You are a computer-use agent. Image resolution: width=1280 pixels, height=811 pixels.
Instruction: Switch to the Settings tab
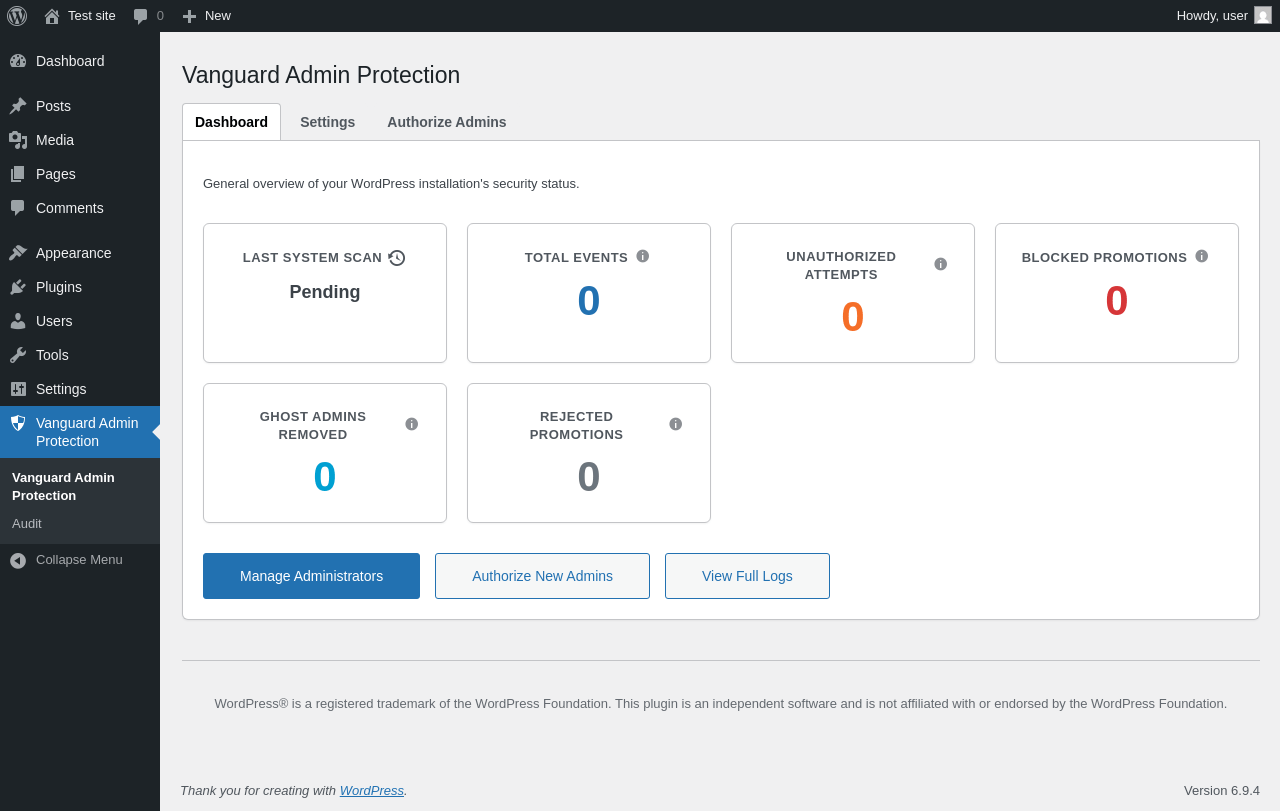click(327, 122)
